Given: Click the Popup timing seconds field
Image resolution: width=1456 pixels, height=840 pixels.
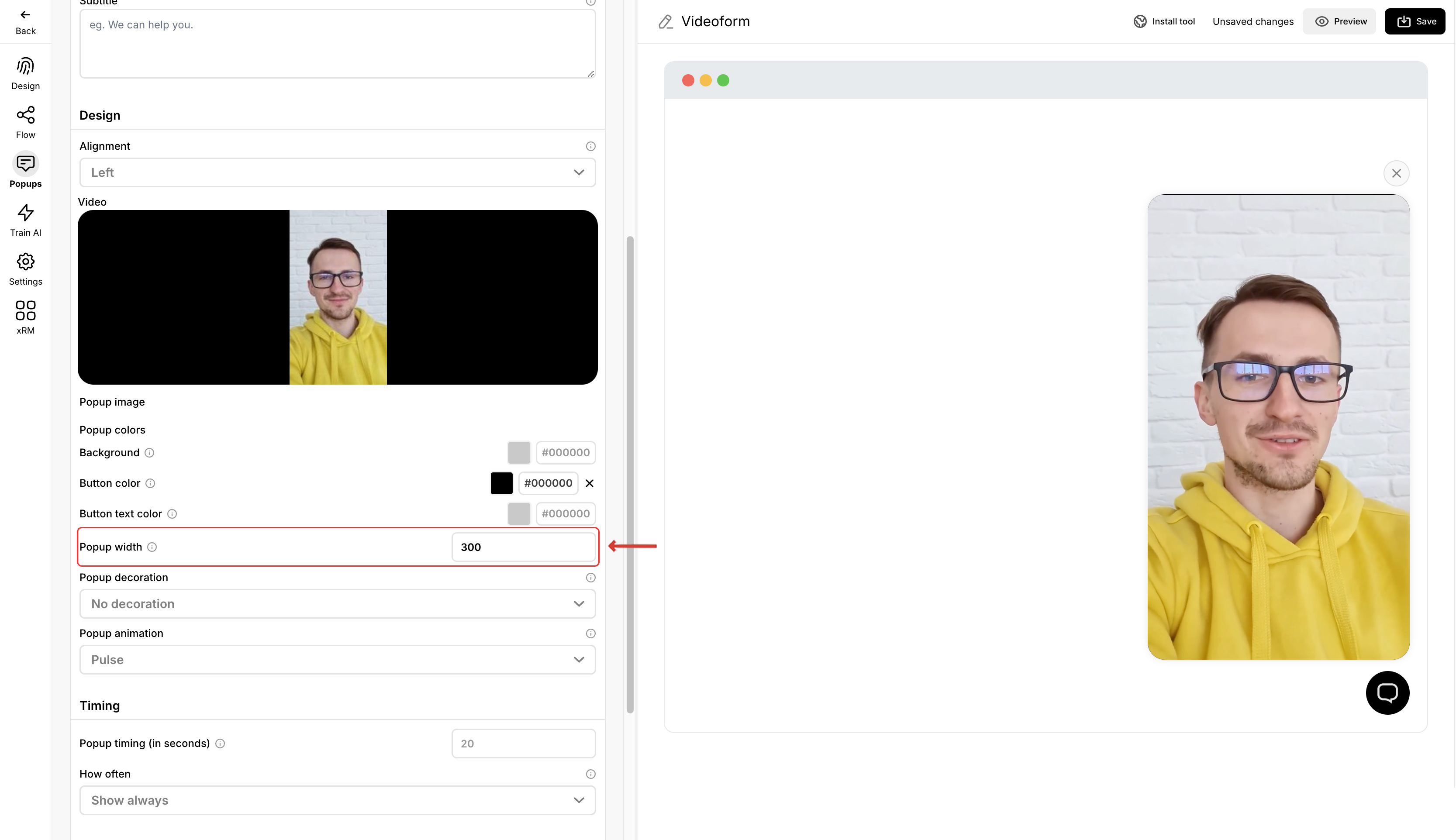Looking at the screenshot, I should click(524, 744).
